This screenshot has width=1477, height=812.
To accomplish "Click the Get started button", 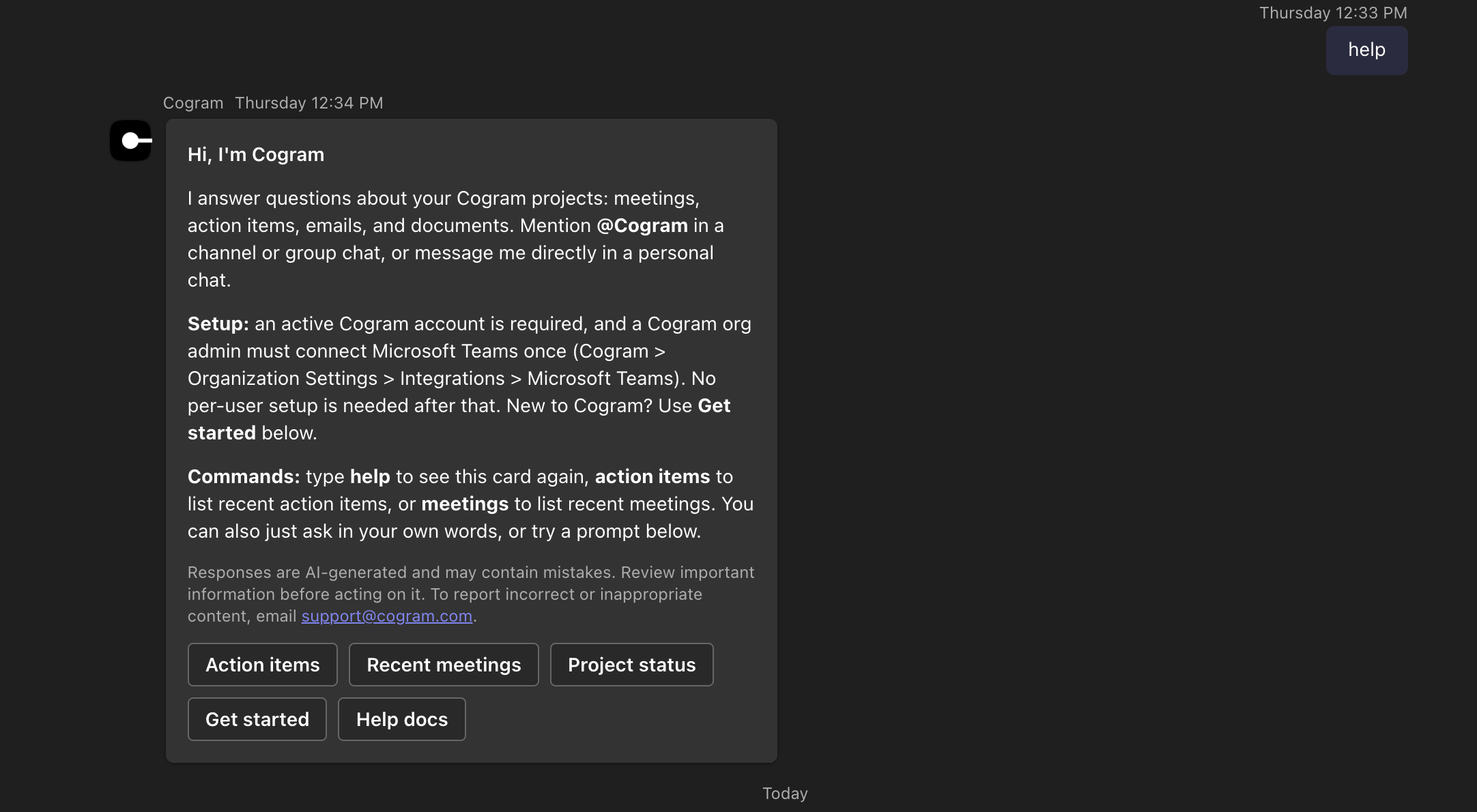I will pyautogui.click(x=257, y=719).
